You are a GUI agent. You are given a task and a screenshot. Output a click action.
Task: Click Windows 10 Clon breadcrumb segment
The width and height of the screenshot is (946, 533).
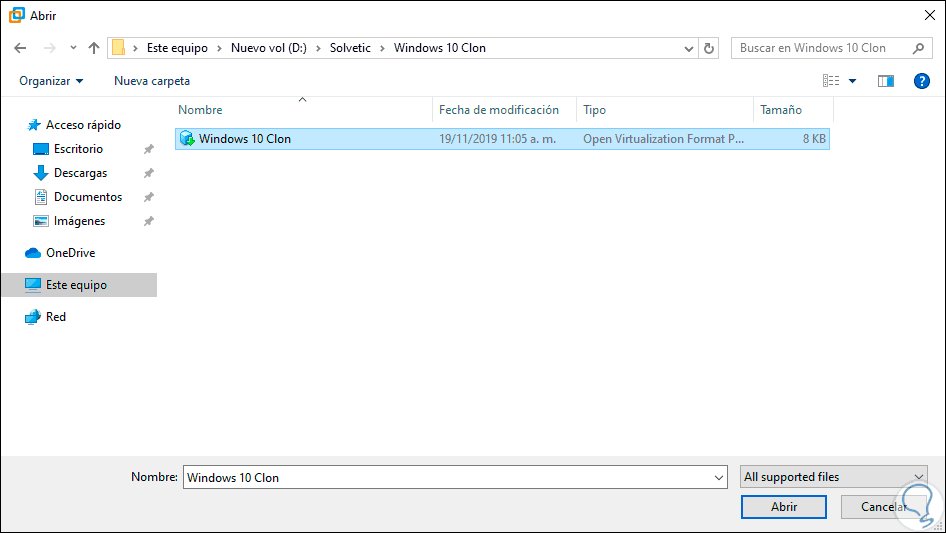coord(440,48)
